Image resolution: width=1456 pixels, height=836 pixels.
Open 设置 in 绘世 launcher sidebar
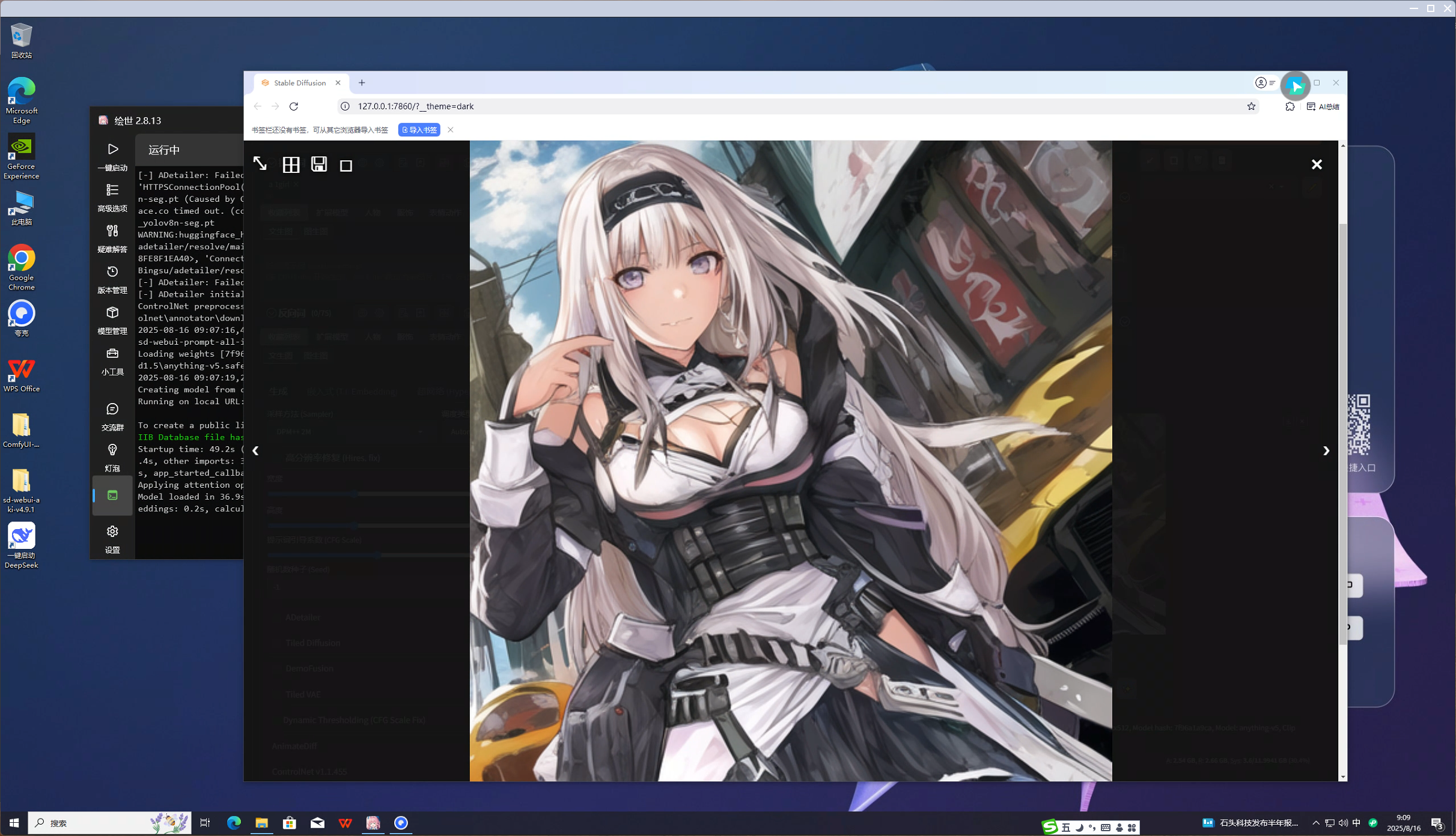(112, 539)
